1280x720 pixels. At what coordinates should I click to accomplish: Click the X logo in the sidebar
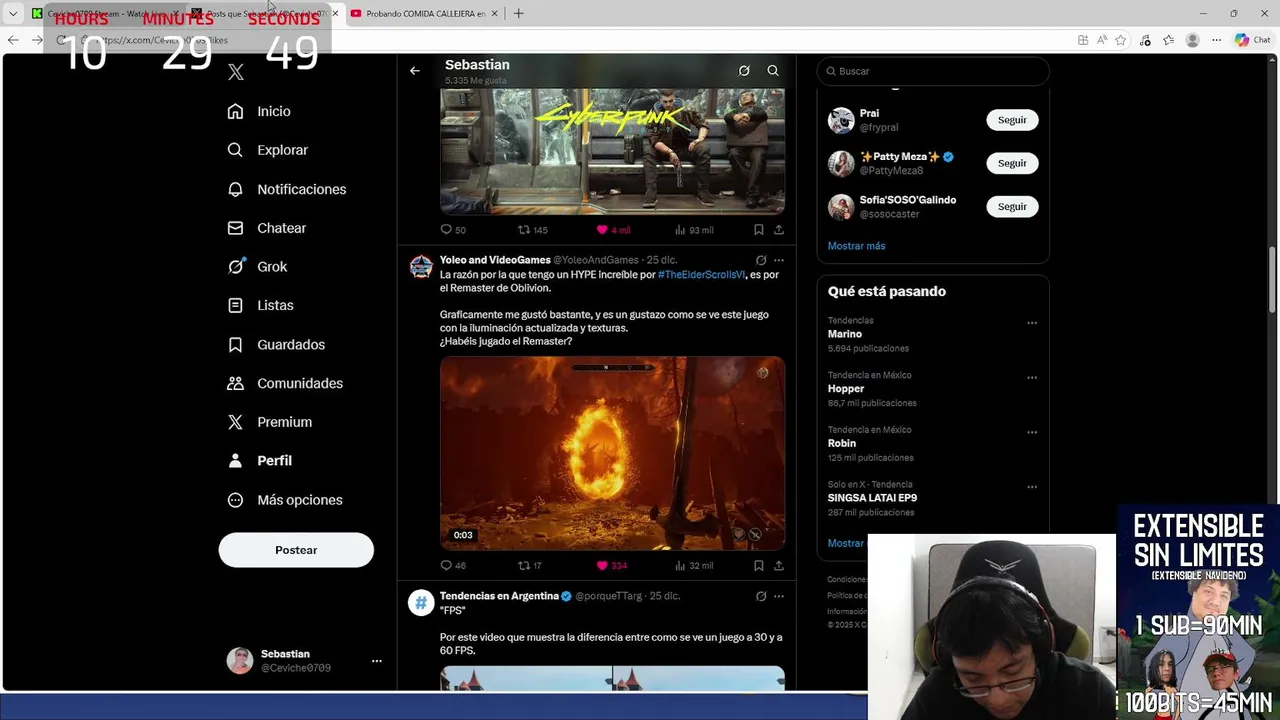pyautogui.click(x=236, y=72)
